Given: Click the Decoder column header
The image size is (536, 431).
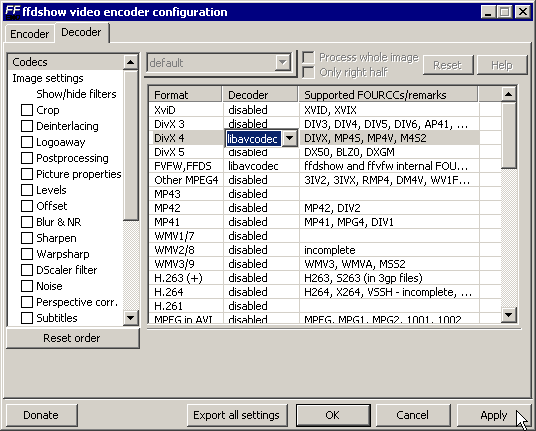Looking at the screenshot, I should (x=260, y=95).
